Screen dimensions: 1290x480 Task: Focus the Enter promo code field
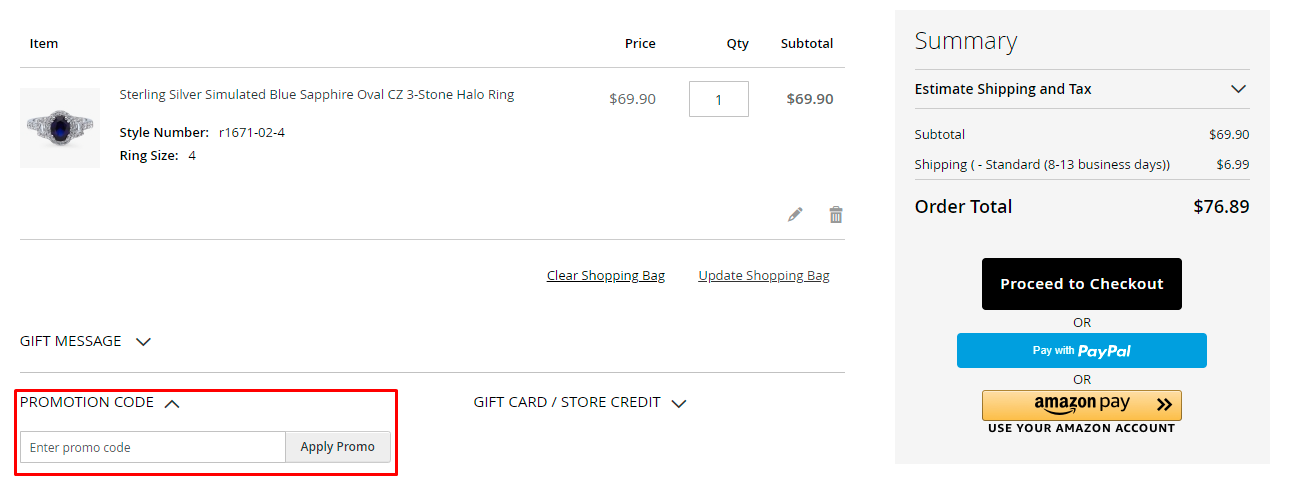coord(153,447)
